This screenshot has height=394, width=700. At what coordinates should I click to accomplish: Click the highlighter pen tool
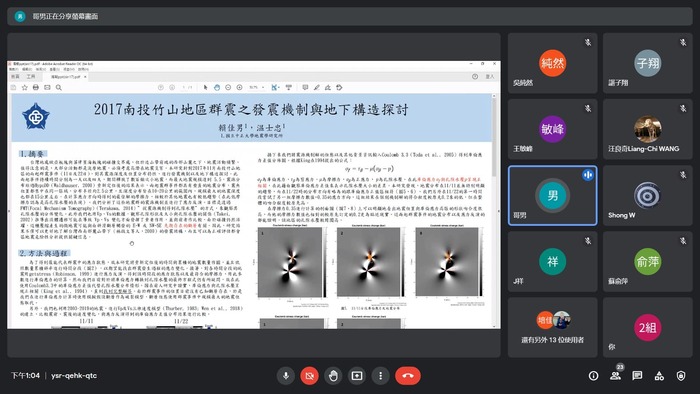pos(317,87)
